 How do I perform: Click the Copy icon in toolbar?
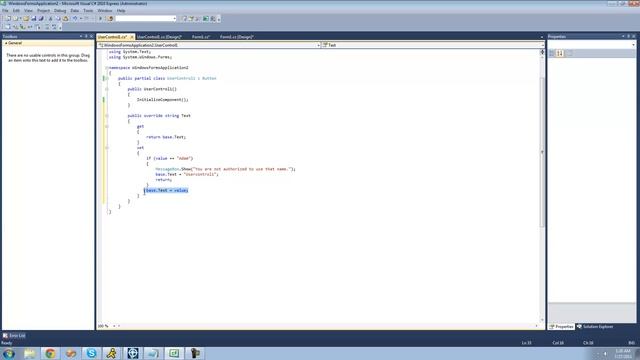tap(58, 19)
